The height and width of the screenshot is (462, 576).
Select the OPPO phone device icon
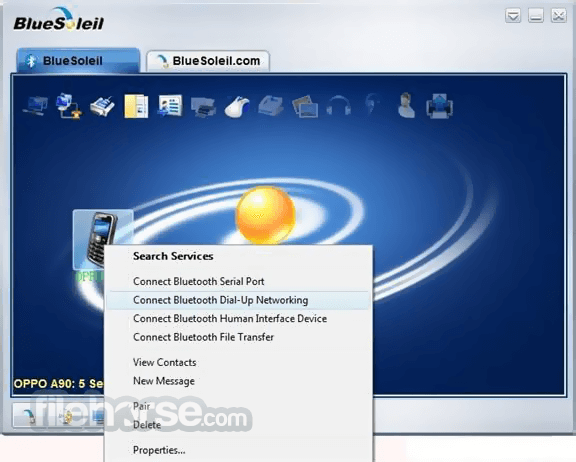(102, 239)
